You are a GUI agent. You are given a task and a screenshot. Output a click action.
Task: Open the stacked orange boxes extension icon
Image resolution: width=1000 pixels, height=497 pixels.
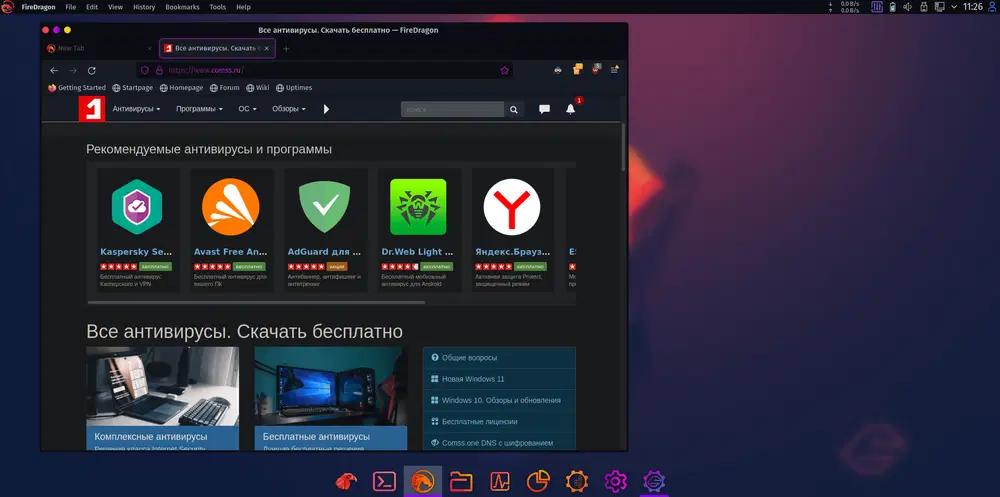click(x=578, y=70)
